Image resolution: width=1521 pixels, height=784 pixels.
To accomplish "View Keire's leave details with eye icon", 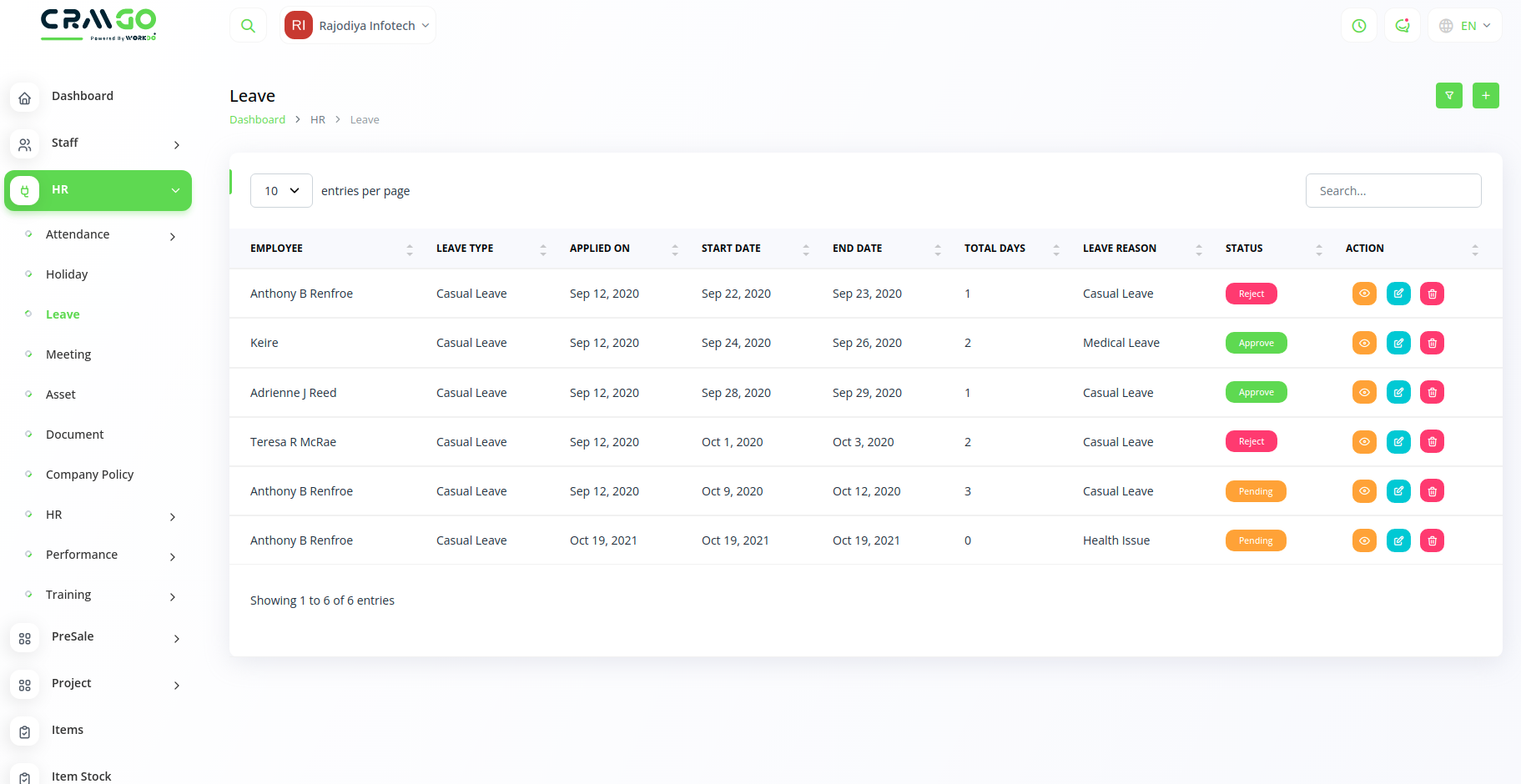I will [x=1364, y=343].
